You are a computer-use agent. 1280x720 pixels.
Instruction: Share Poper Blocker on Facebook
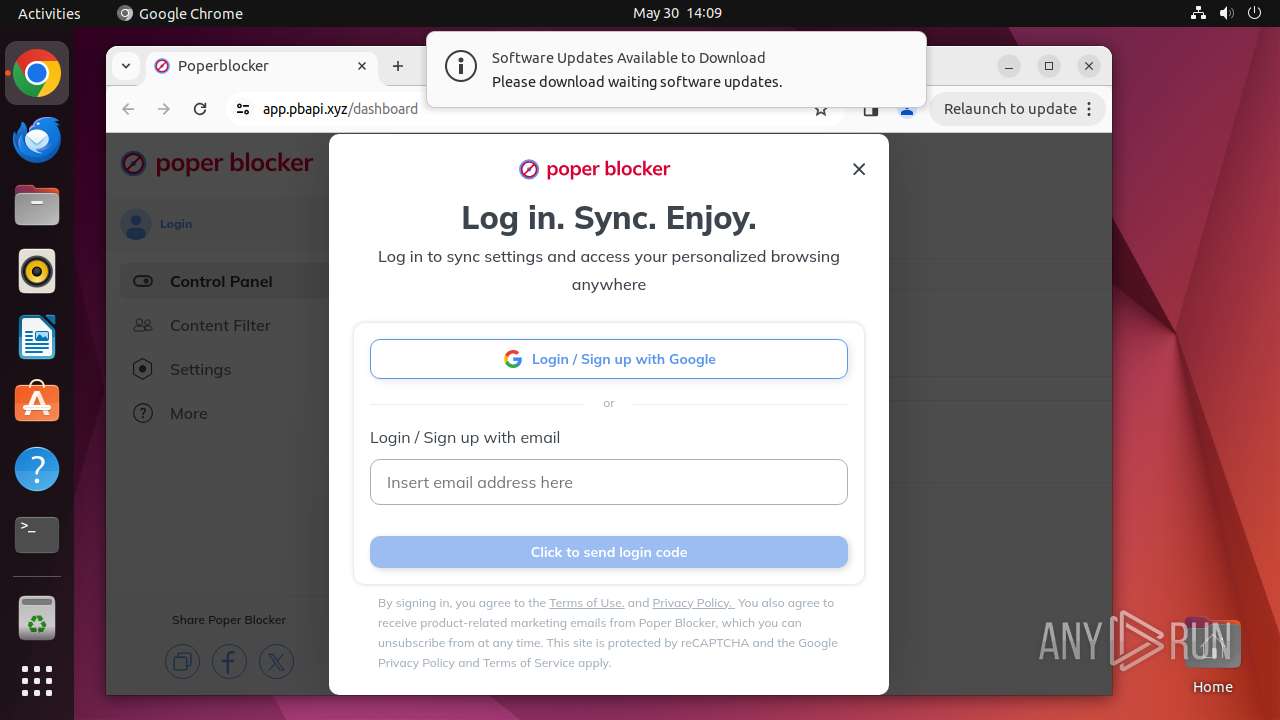point(229,662)
